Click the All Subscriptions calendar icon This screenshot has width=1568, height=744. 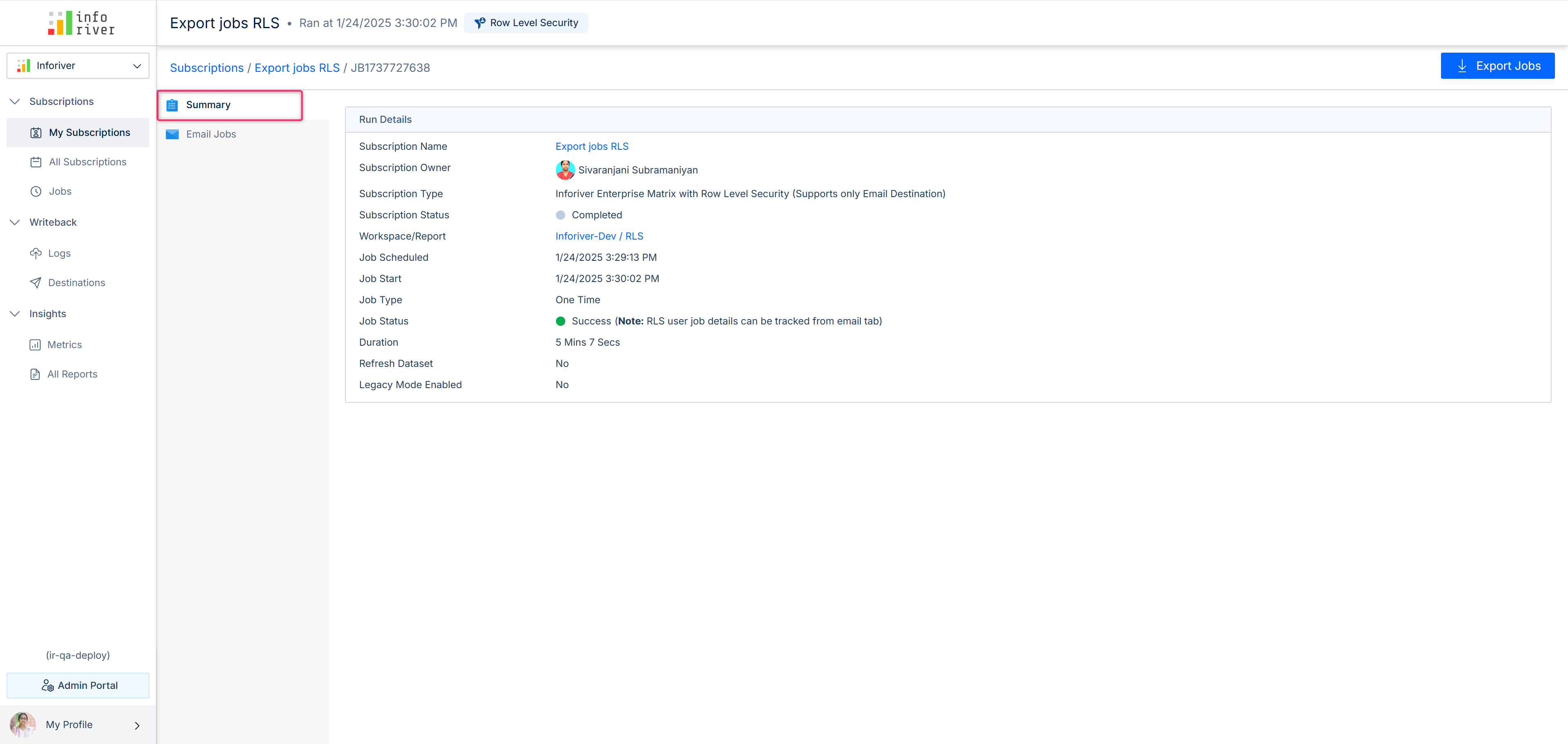(x=36, y=162)
